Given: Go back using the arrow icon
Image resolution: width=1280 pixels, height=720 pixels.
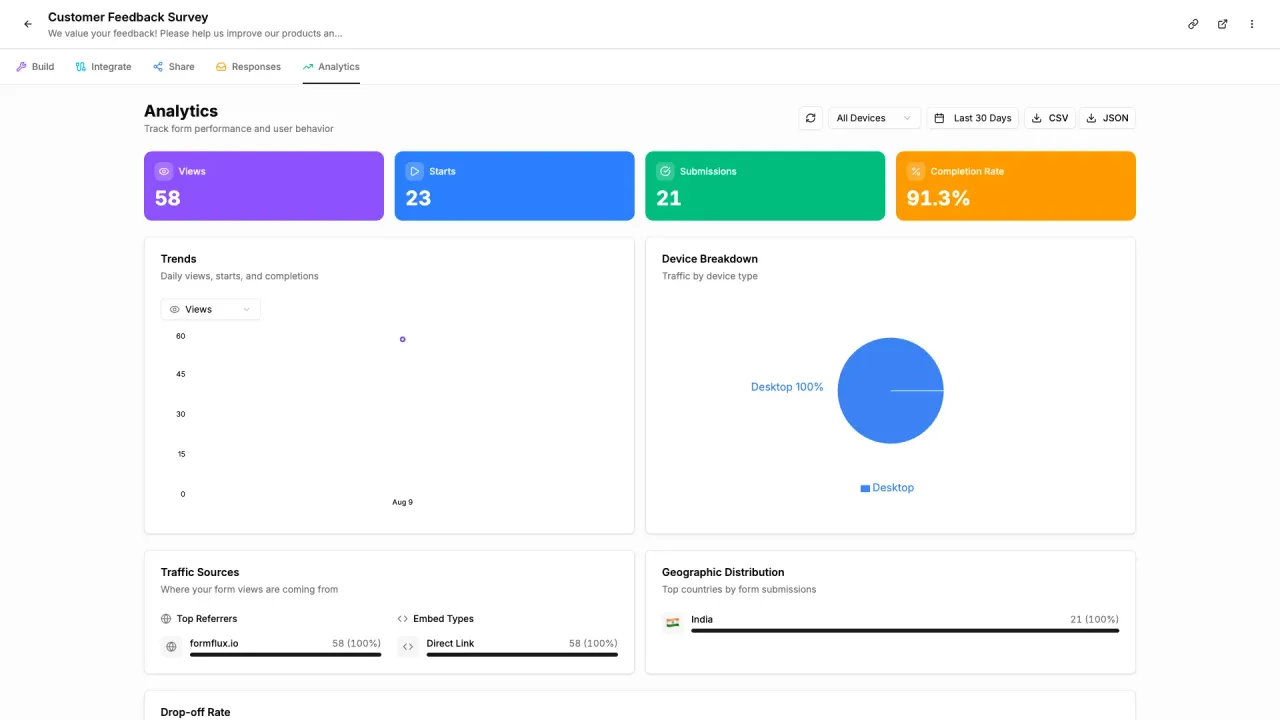Looking at the screenshot, I should [x=28, y=24].
